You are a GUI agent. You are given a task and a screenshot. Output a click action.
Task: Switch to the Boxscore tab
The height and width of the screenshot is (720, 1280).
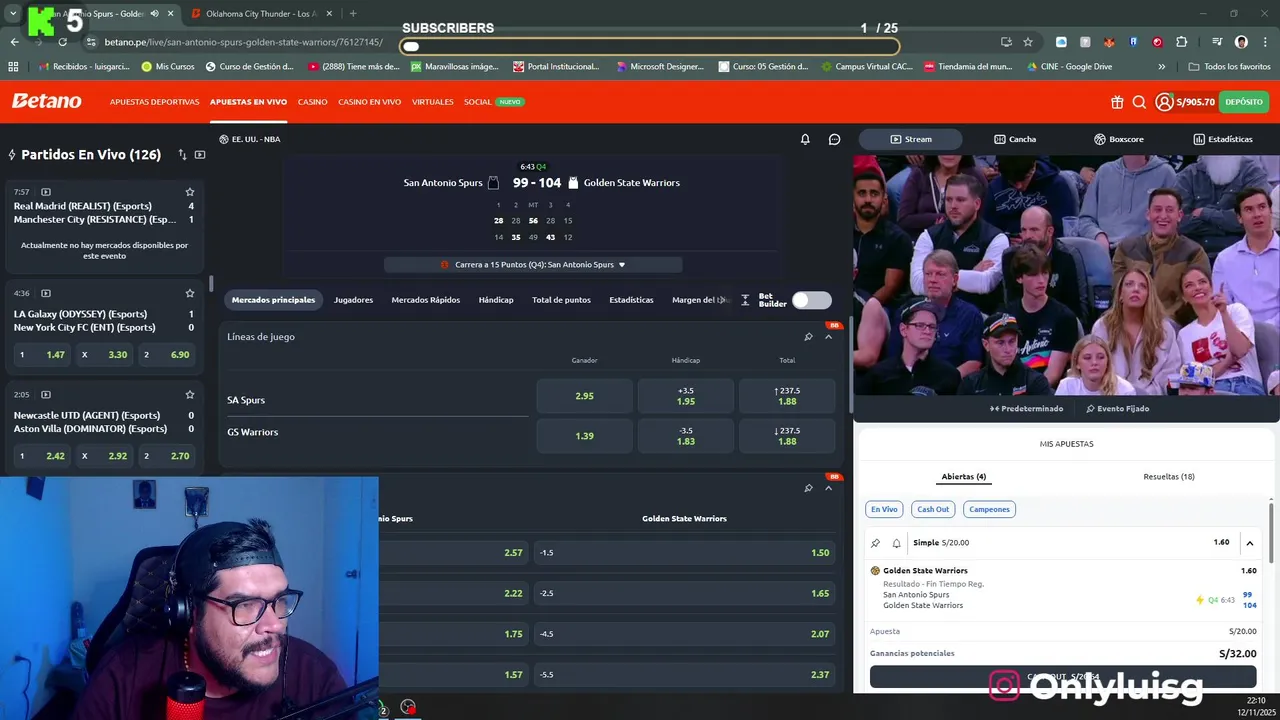tap(1118, 139)
